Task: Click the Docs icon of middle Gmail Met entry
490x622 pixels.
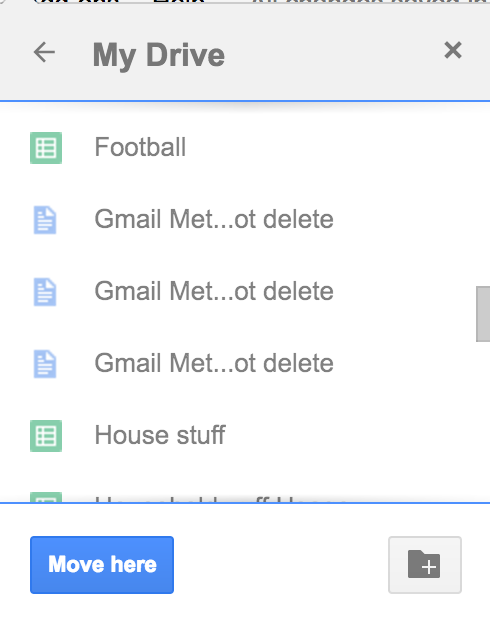Action: 45,292
